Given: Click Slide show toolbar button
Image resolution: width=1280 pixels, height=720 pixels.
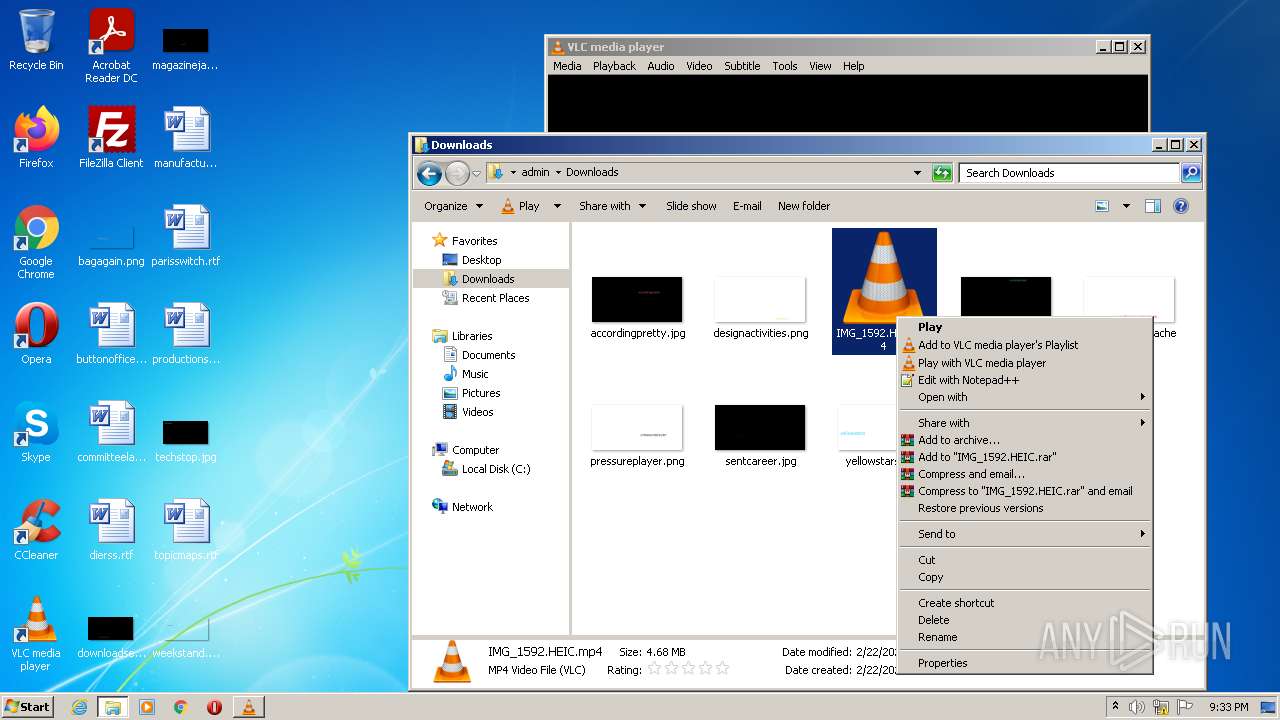Looking at the screenshot, I should tap(691, 206).
